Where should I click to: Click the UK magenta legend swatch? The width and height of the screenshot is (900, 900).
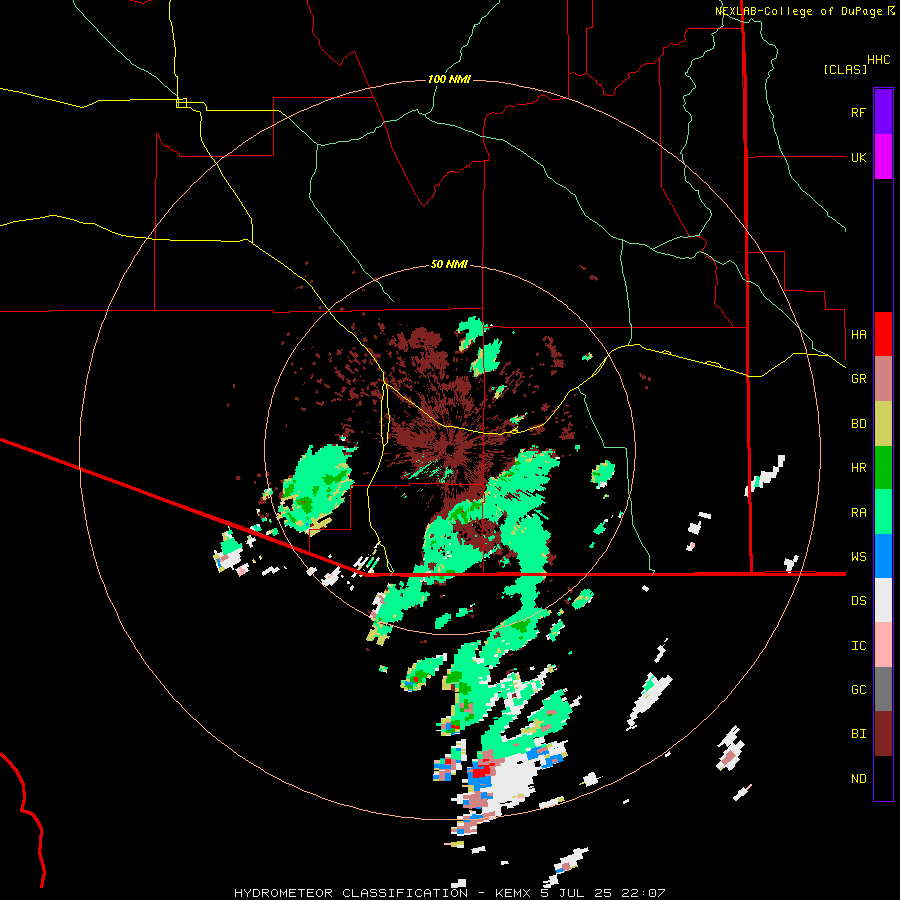coord(883,157)
